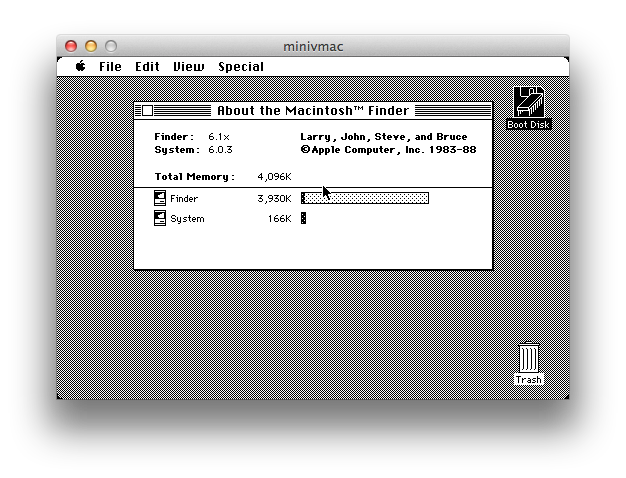Open the Special menu
626x478 pixels.
pyautogui.click(x=241, y=67)
